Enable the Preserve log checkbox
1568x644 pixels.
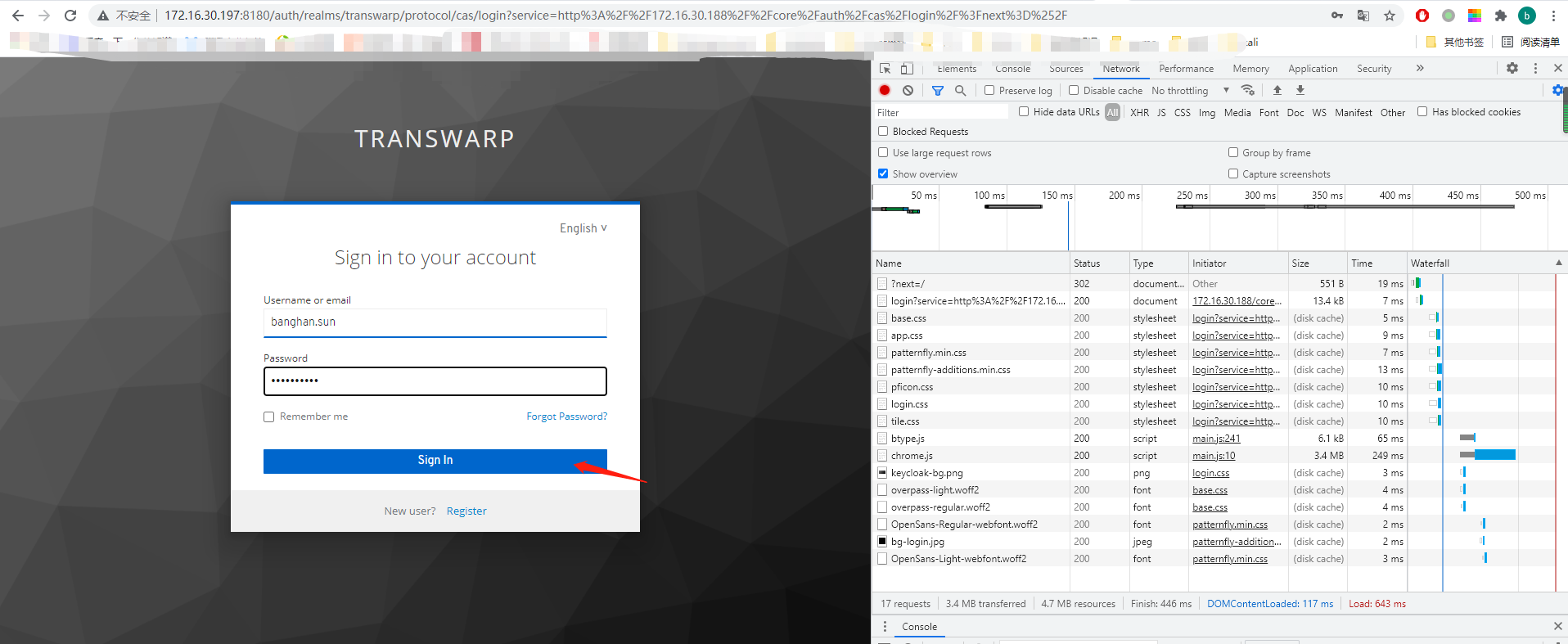tap(989, 90)
